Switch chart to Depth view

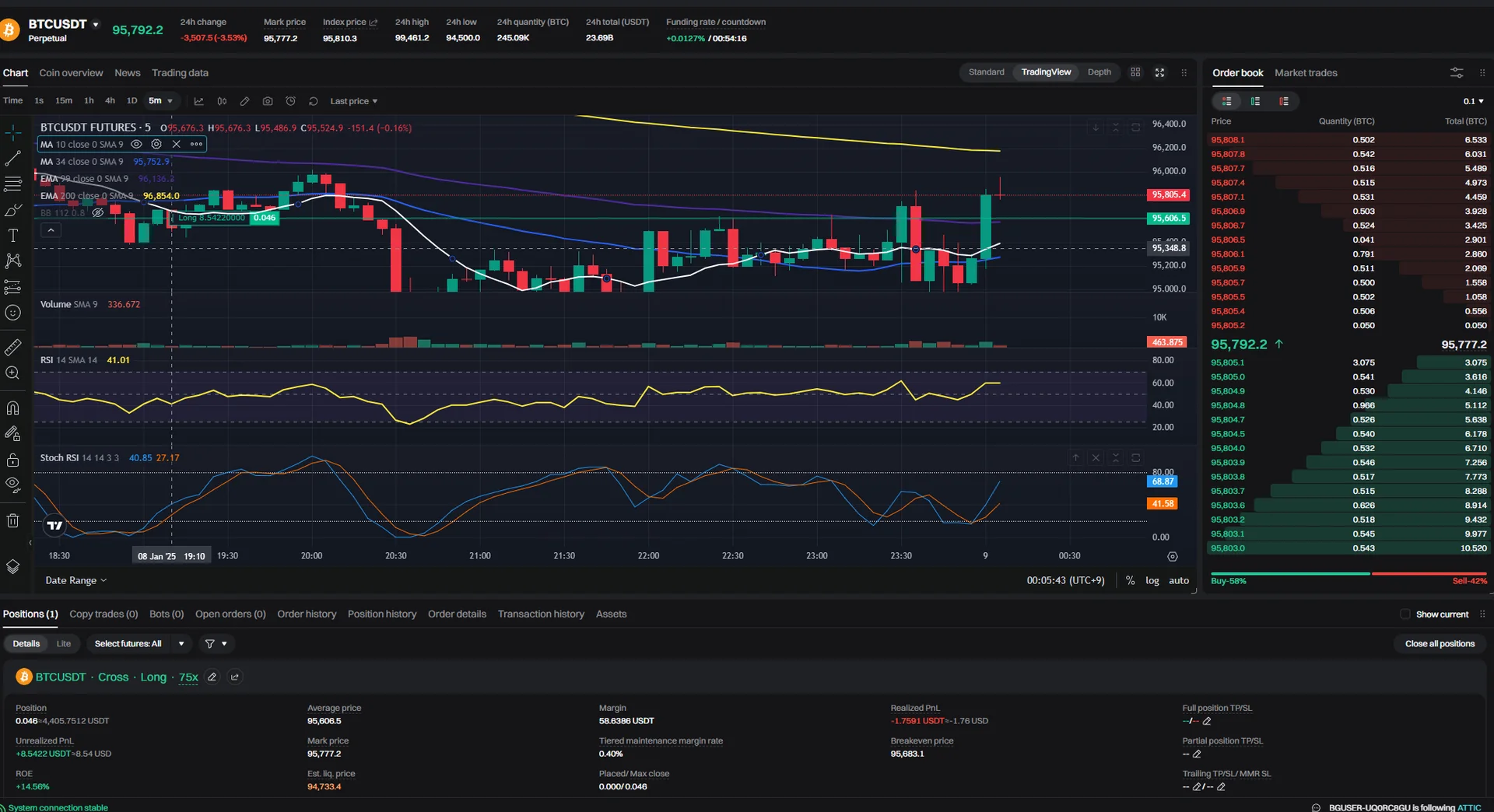1099,72
